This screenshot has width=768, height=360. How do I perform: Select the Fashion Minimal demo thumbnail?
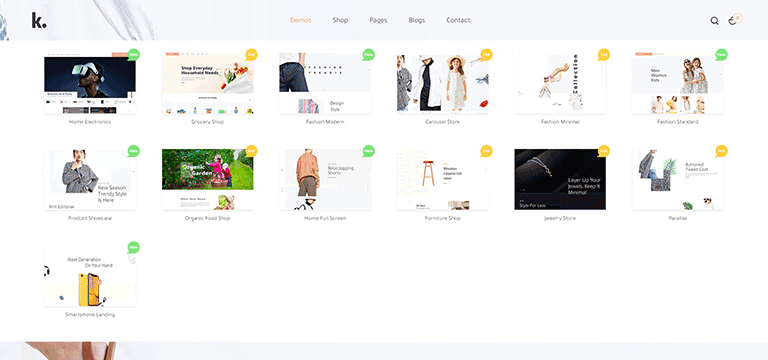click(x=560, y=84)
